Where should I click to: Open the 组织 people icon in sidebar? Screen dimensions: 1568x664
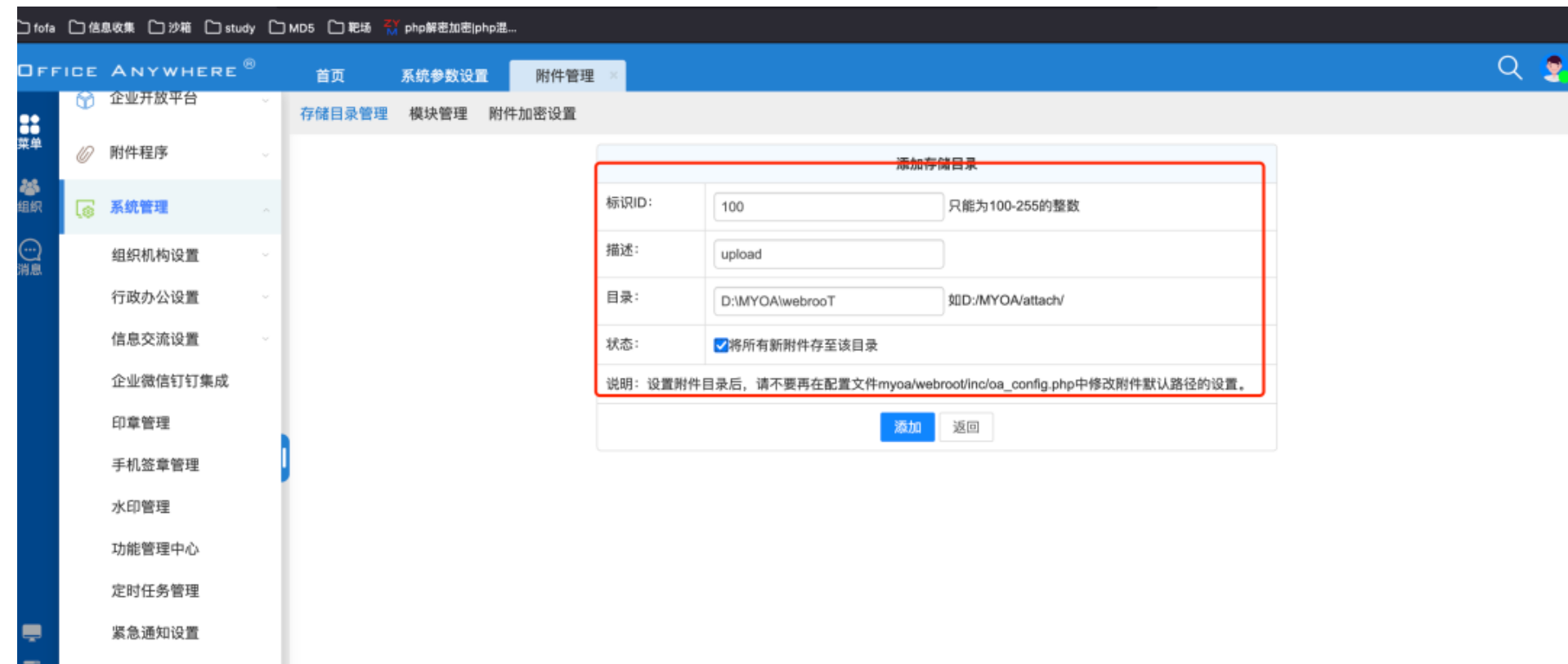[30, 188]
